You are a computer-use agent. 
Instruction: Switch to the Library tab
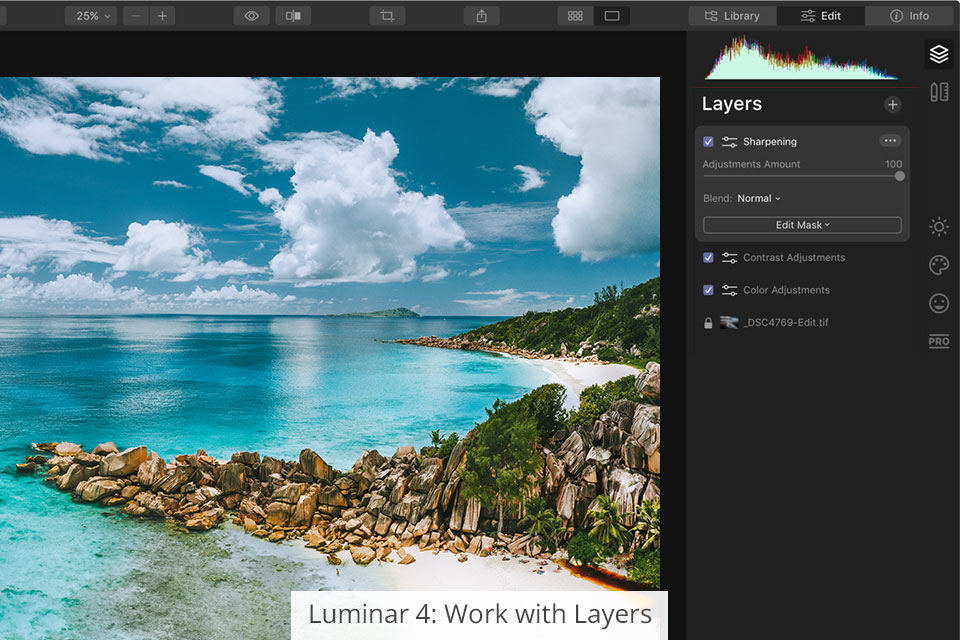pos(732,16)
